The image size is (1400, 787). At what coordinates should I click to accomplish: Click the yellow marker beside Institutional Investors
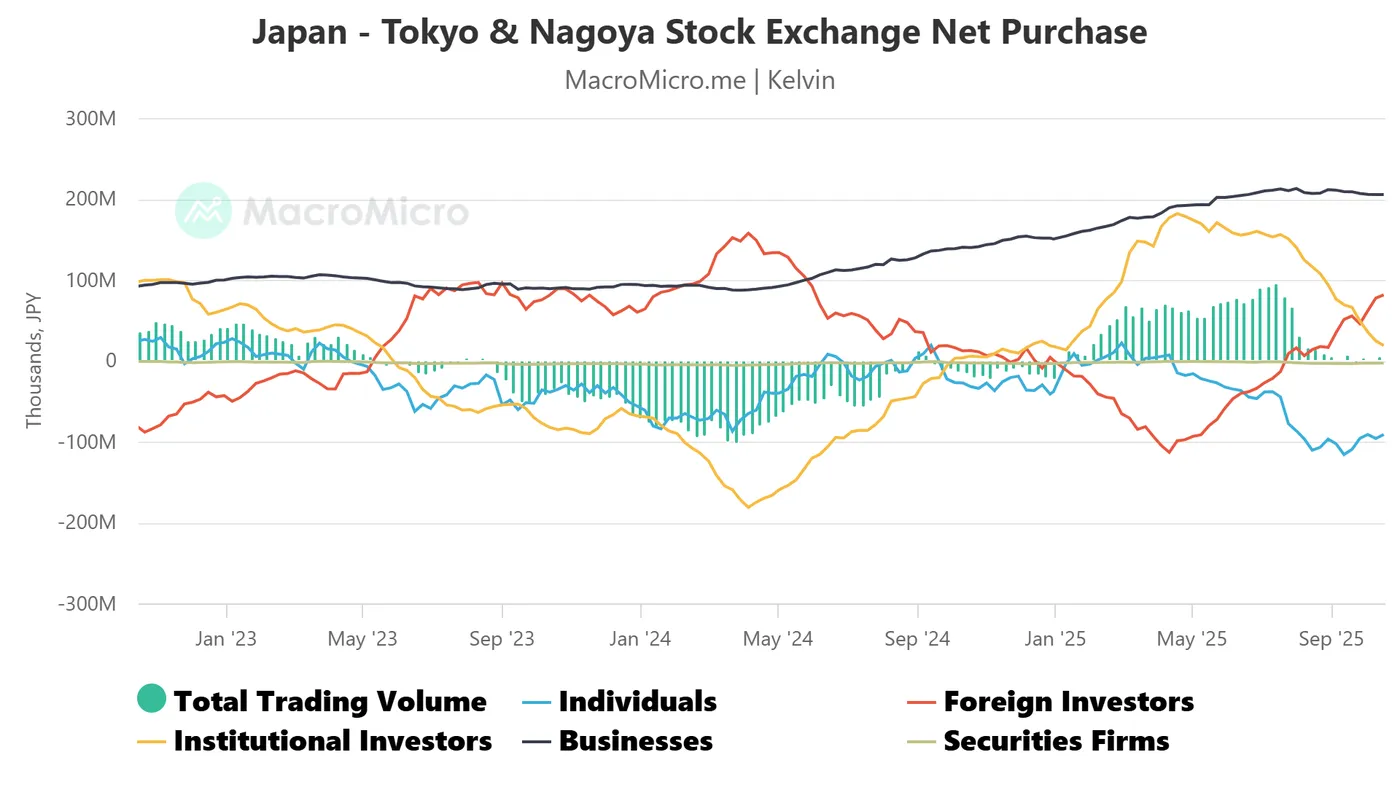[x=151, y=741]
